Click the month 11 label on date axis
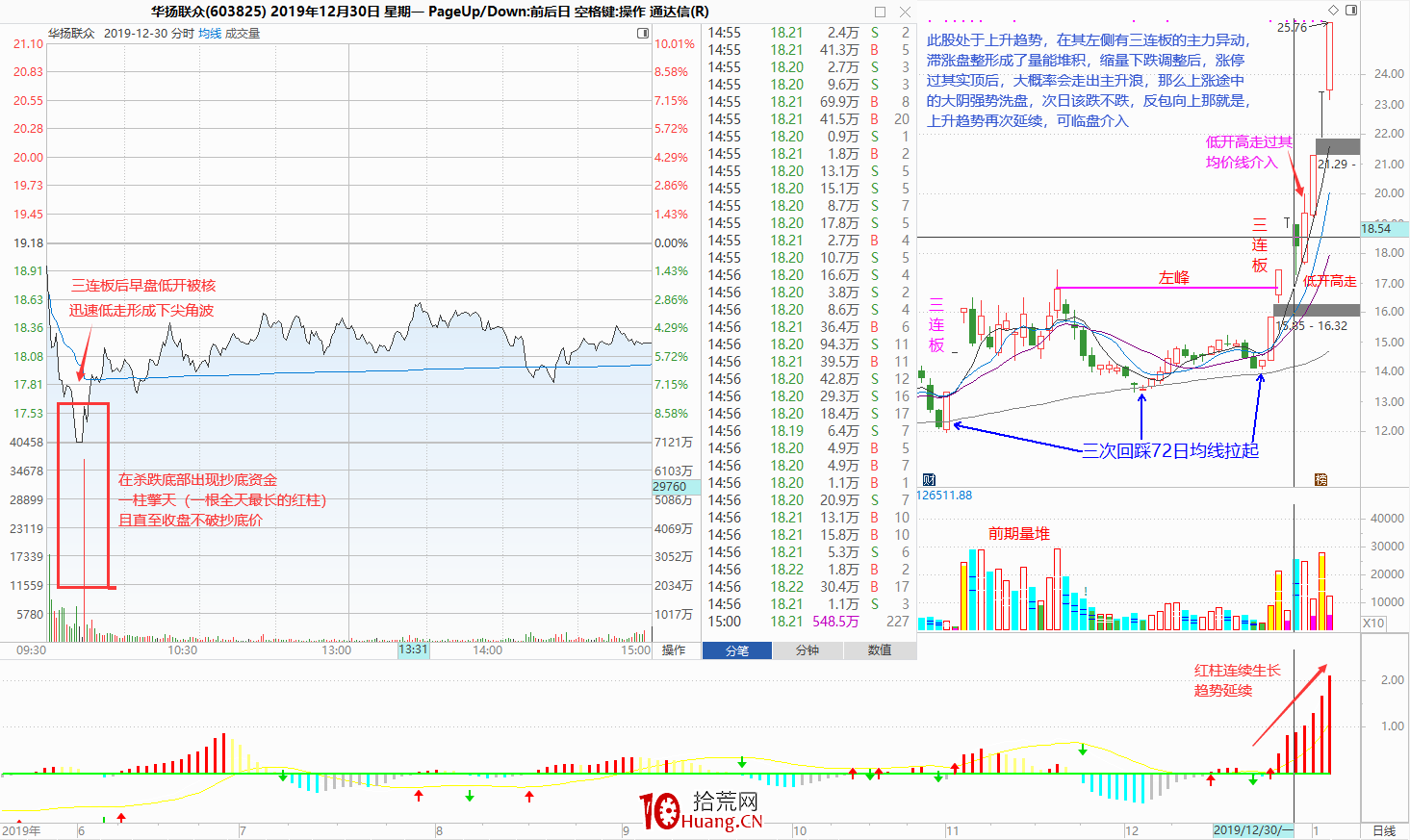Screen dimensions: 1410x840 click(x=952, y=831)
